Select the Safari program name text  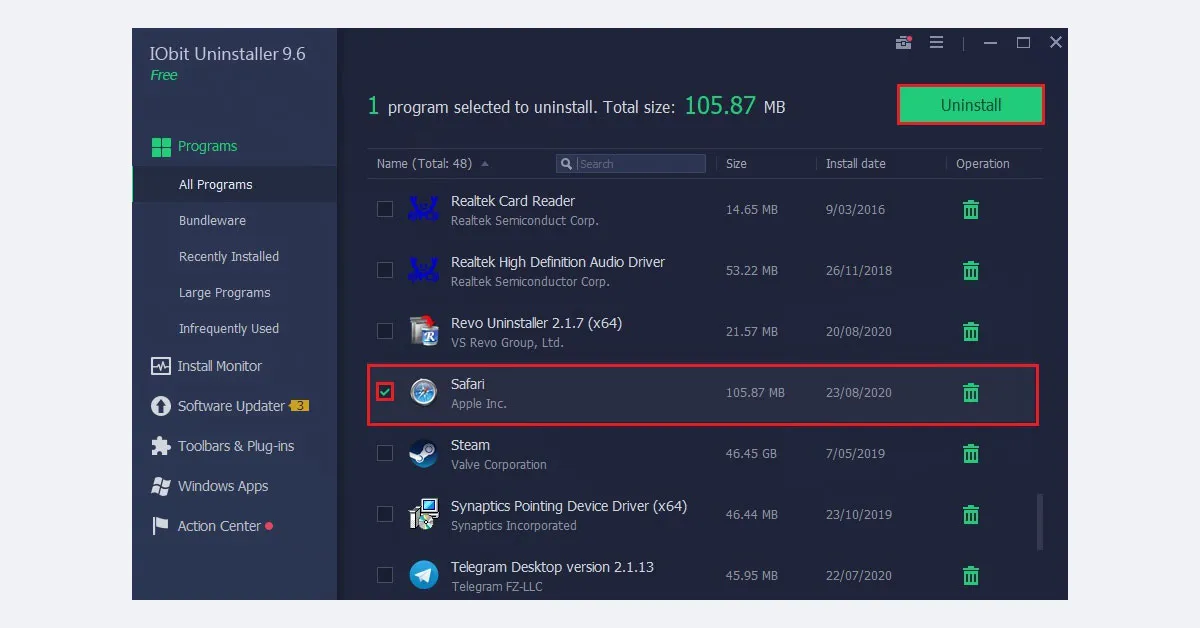click(x=468, y=384)
